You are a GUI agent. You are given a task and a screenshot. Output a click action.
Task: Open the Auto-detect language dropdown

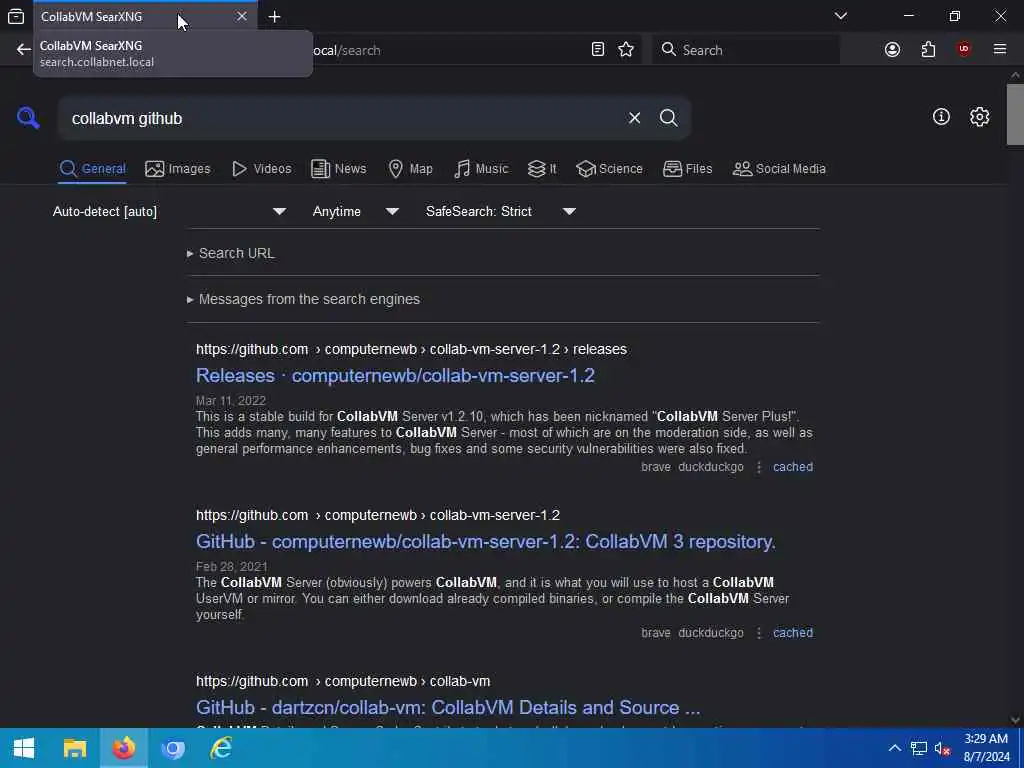click(x=169, y=211)
